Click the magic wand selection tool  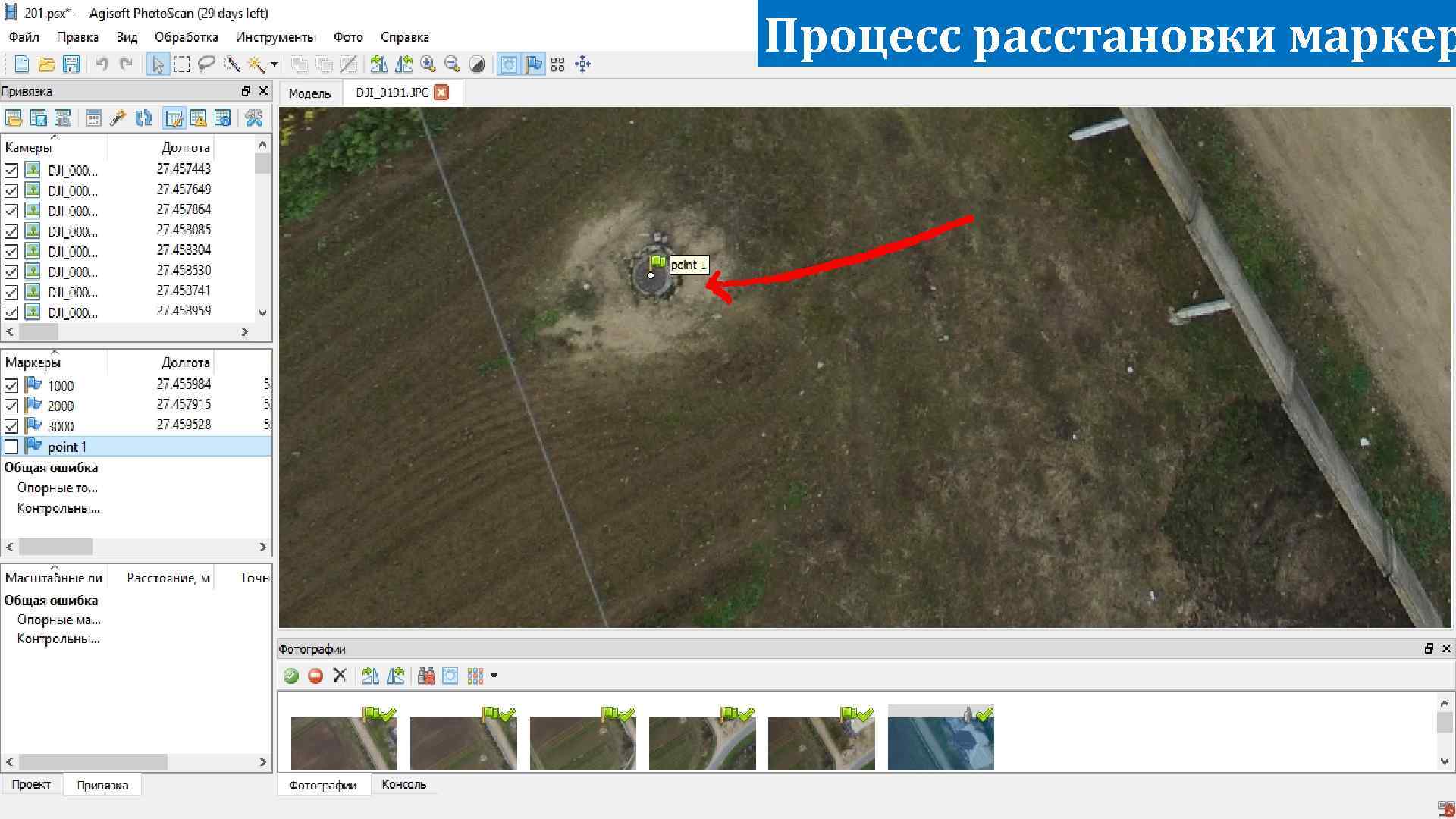[x=256, y=64]
